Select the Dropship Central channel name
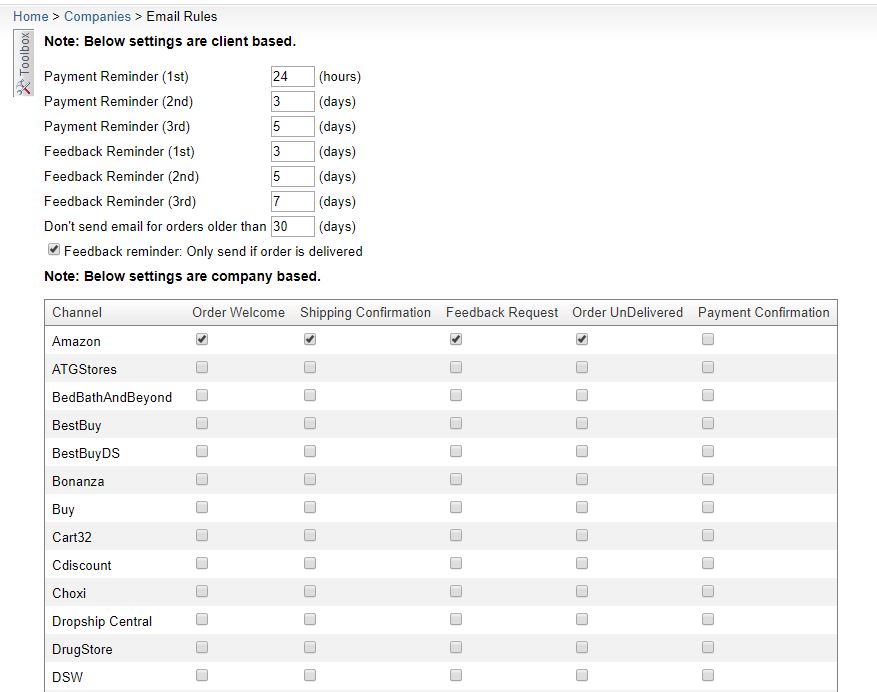Viewport: 877px width, 692px height. pos(102,621)
